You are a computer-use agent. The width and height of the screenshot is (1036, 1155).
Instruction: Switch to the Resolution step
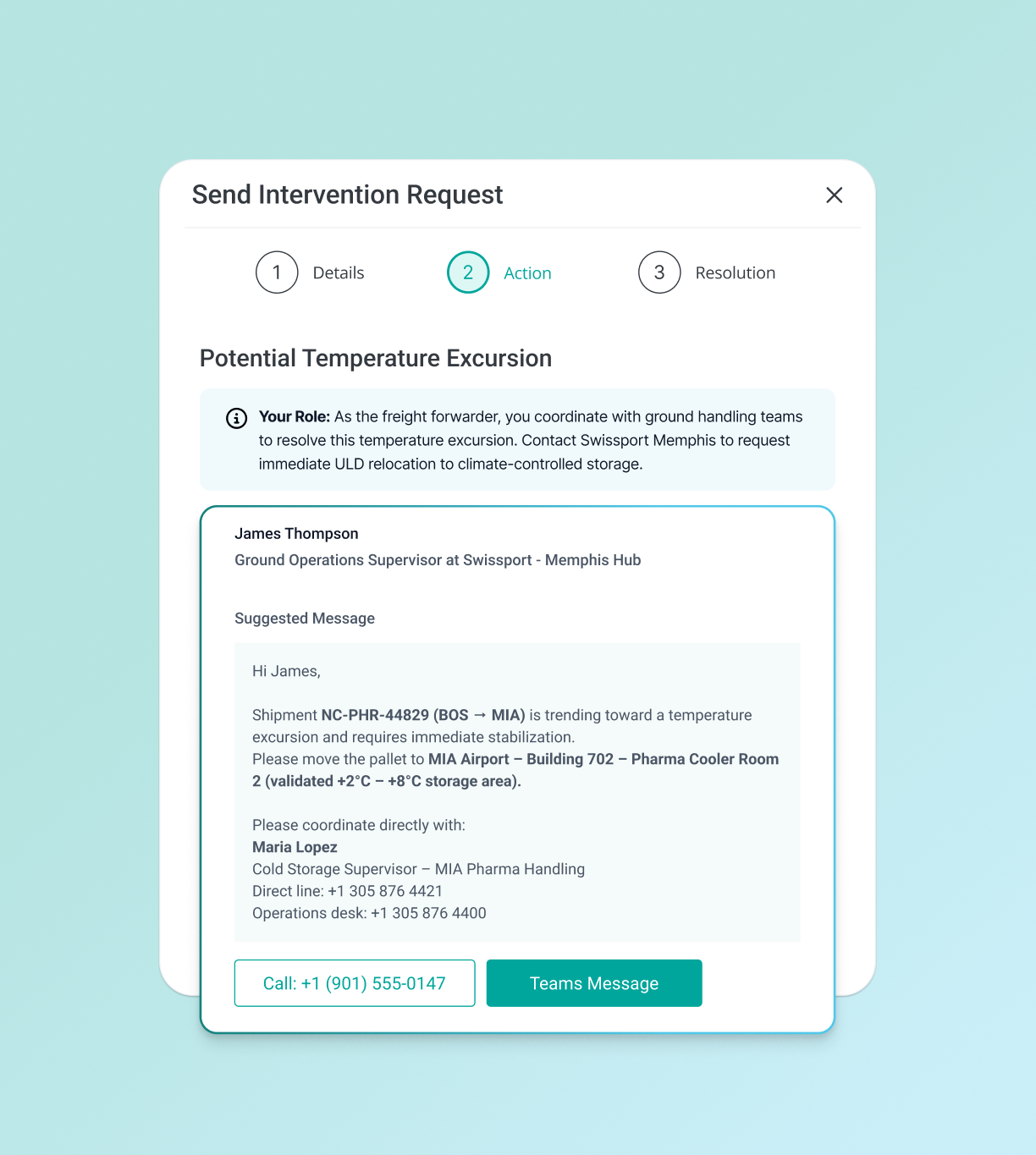735,272
